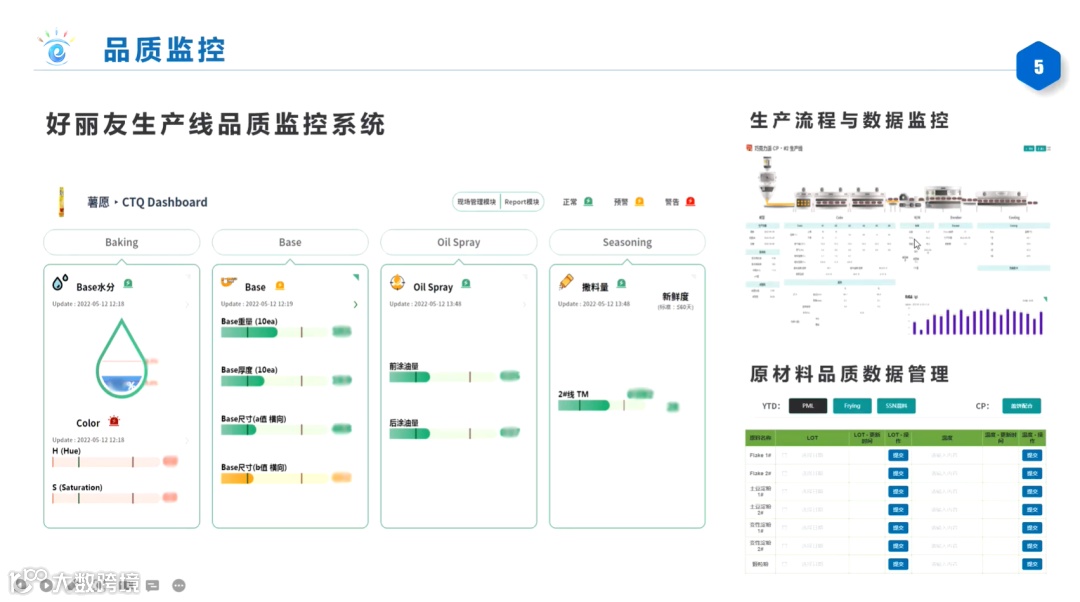Click LOT 提交 button in Flake 2# row

point(897,473)
